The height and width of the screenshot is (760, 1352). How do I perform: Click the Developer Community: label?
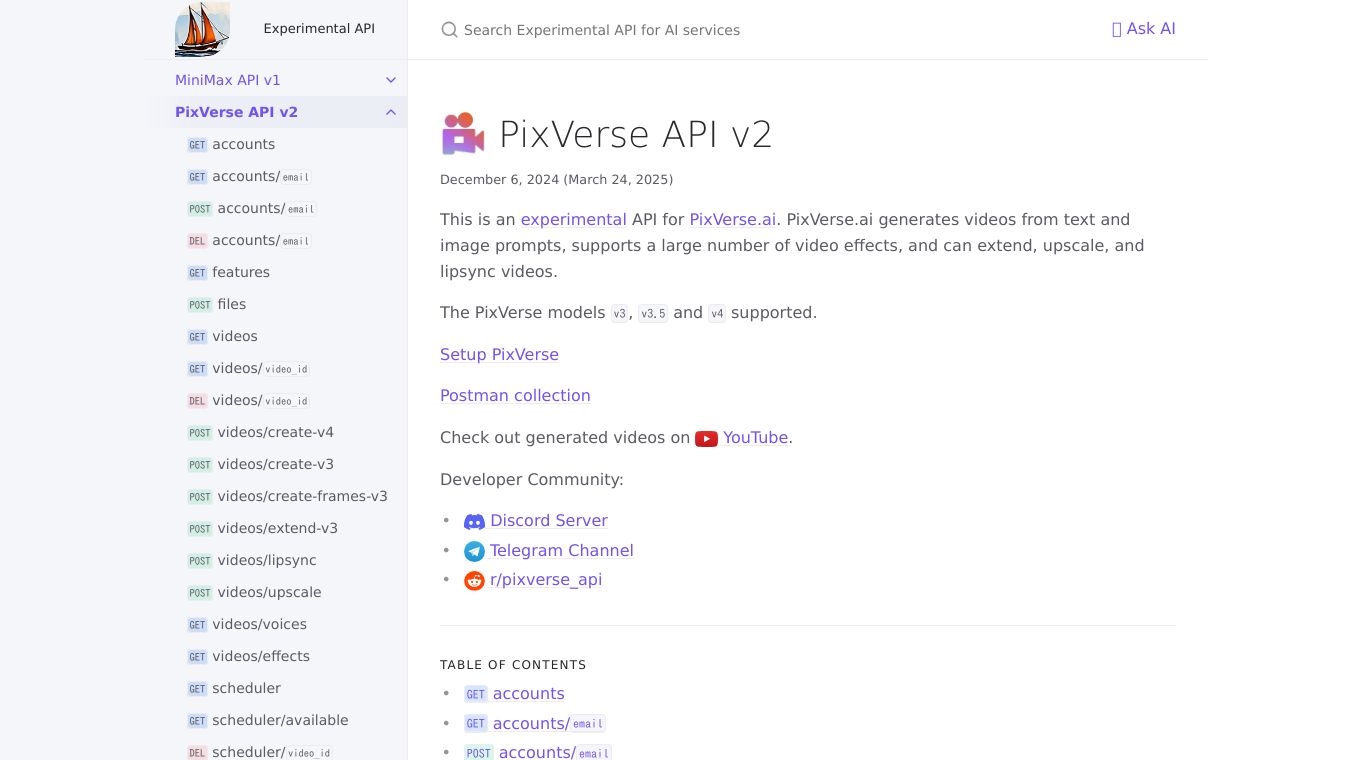[x=532, y=480]
